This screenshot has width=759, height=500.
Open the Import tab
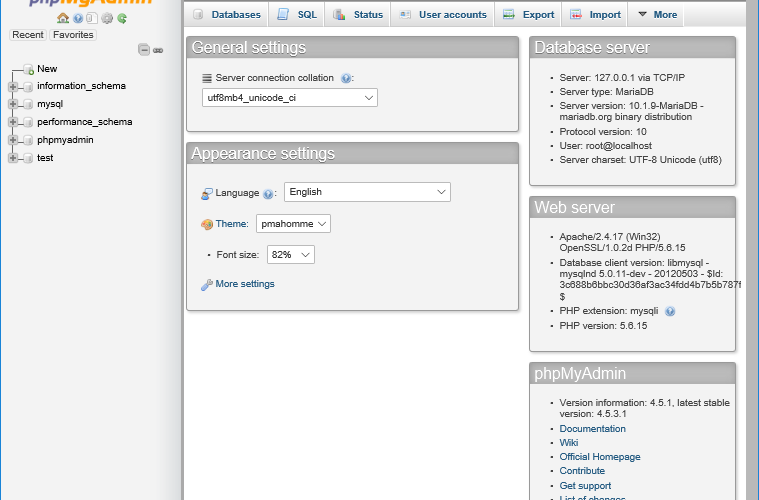595,15
